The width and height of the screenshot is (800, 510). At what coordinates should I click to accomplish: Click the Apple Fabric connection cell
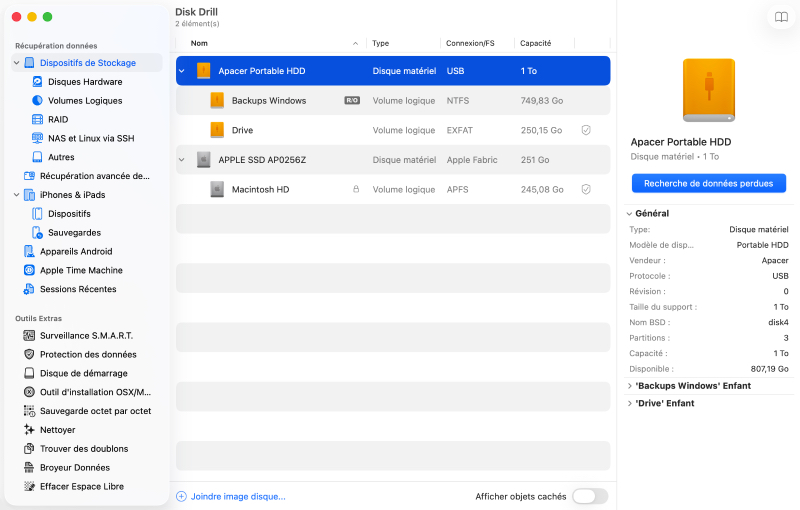click(x=472, y=160)
